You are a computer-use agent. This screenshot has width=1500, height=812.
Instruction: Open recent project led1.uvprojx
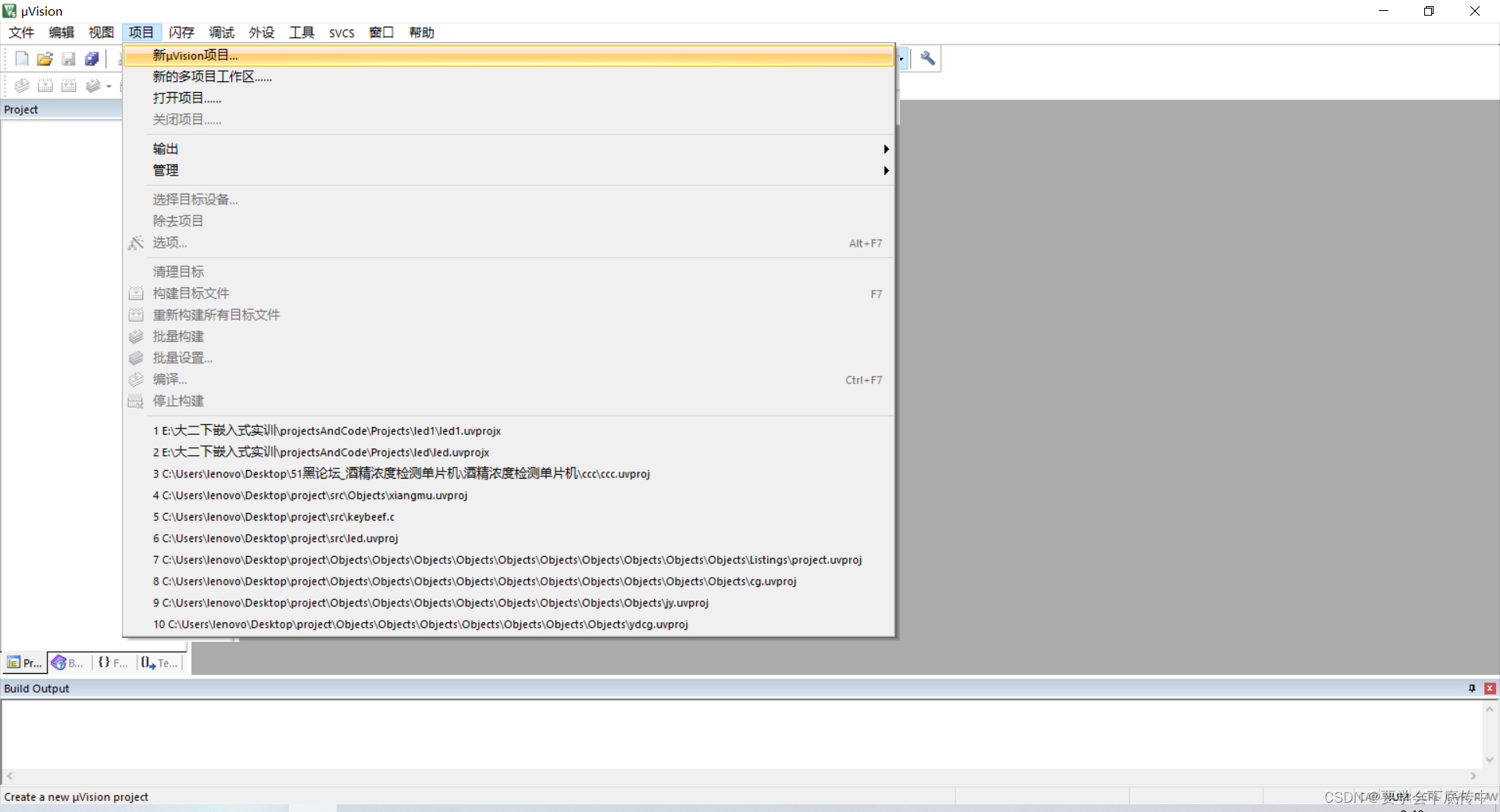click(x=509, y=430)
